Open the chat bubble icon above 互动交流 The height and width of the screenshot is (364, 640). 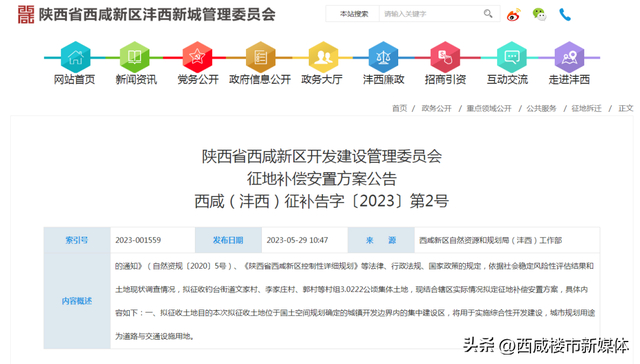(x=511, y=57)
